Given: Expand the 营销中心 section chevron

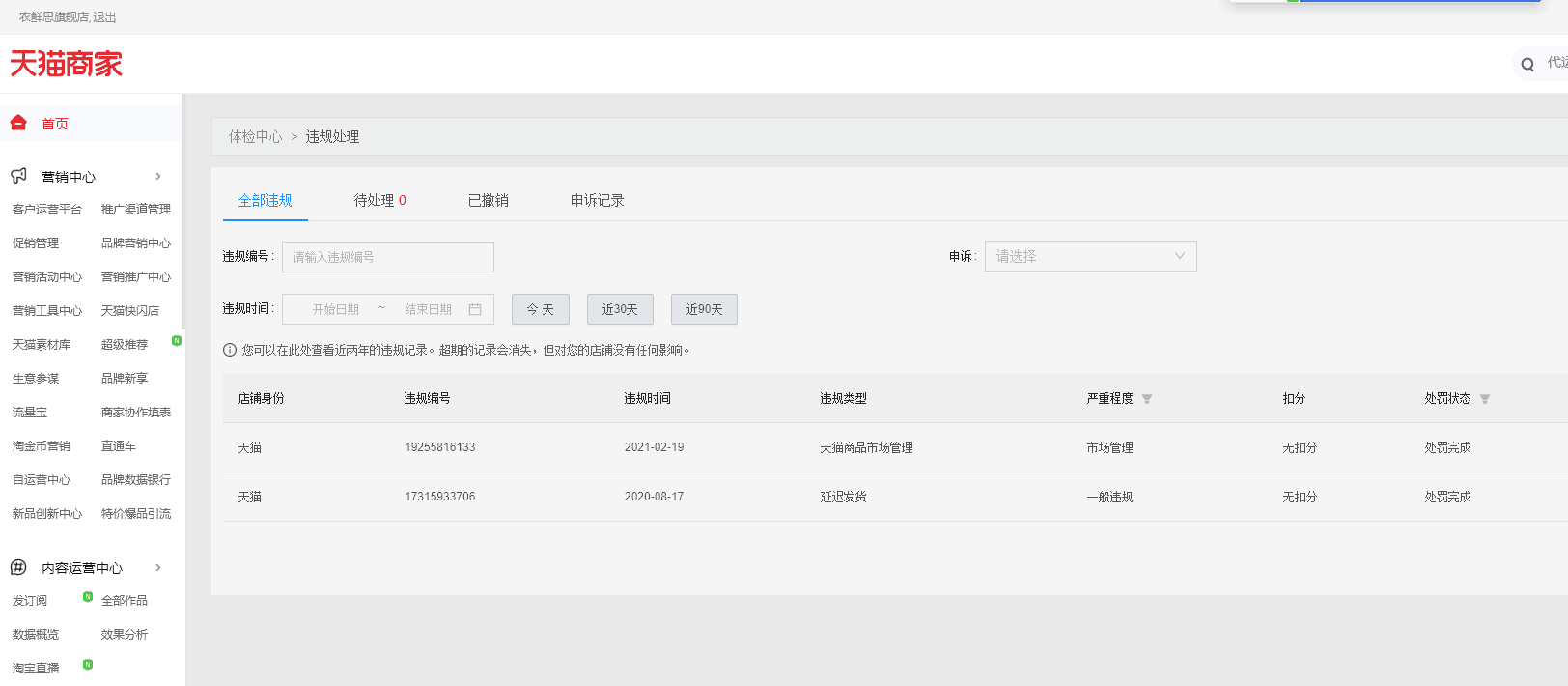Looking at the screenshot, I should (158, 176).
